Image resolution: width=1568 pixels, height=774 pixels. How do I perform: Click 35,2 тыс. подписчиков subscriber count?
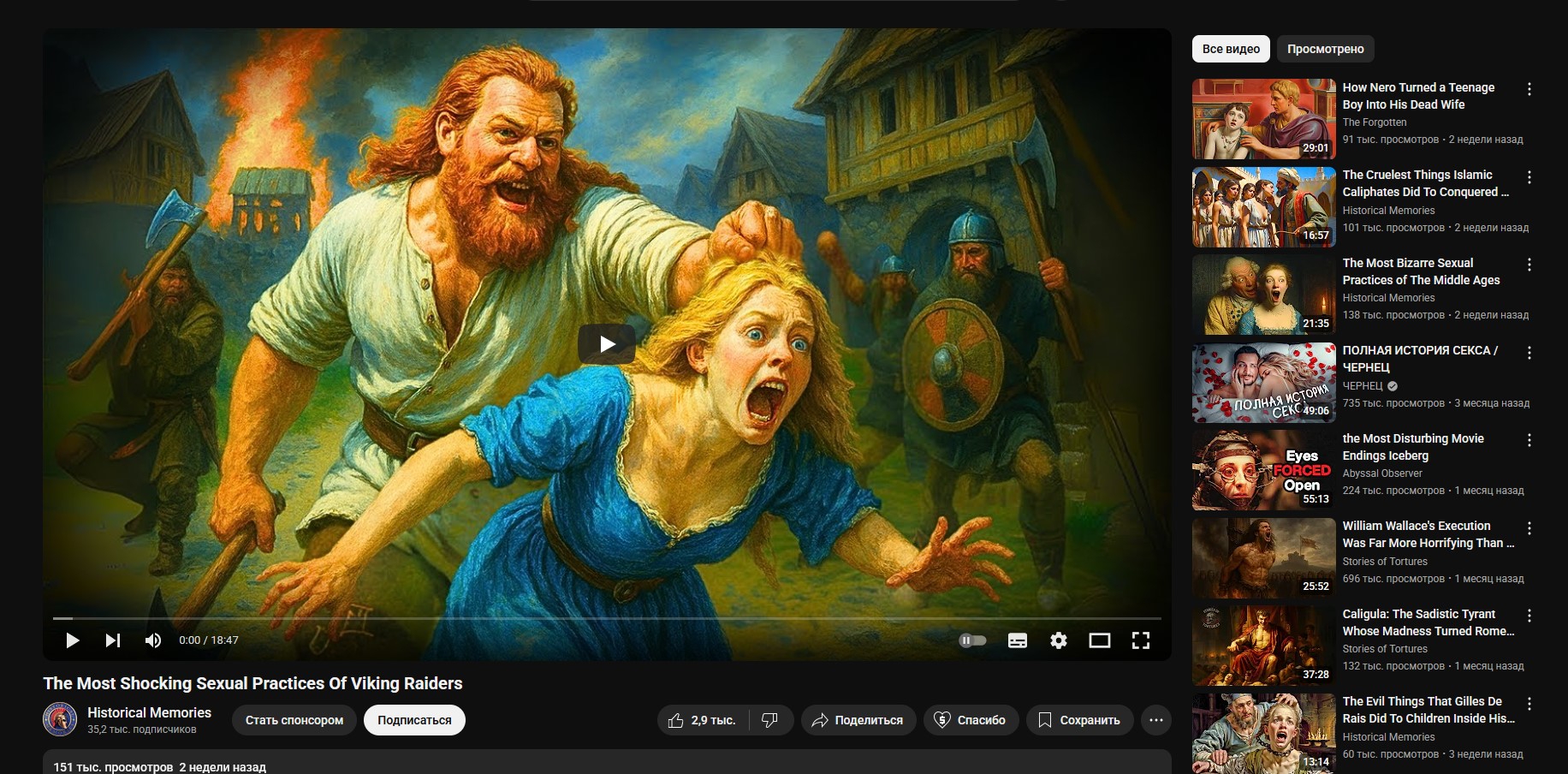(142, 729)
